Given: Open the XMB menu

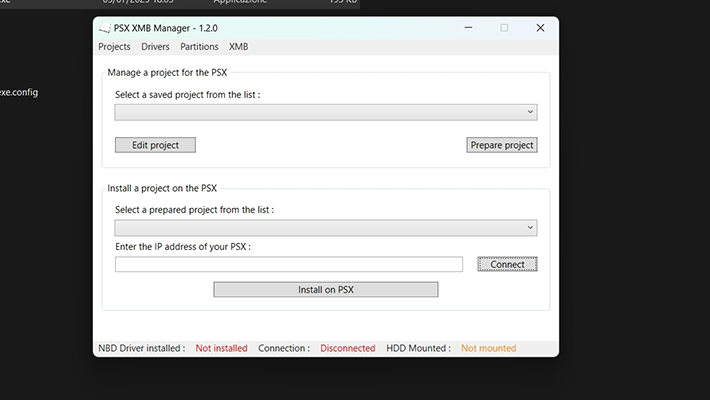Looking at the screenshot, I should 238,47.
